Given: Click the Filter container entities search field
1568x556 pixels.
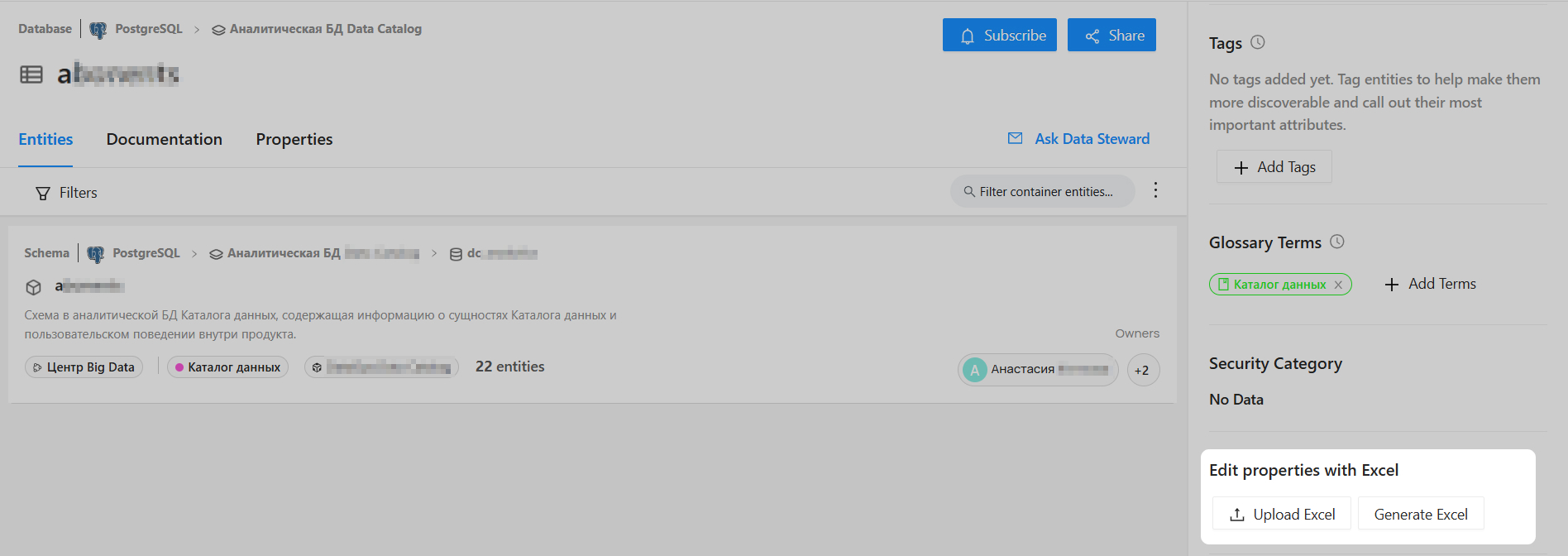Looking at the screenshot, I should 1045,192.
